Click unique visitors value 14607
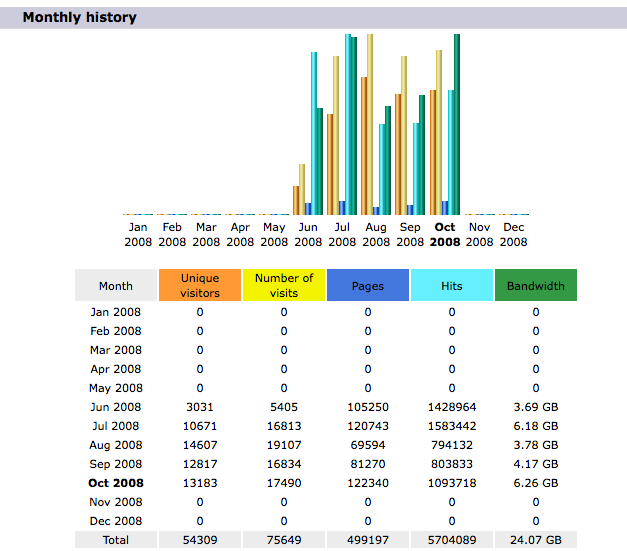 pyautogui.click(x=200, y=445)
